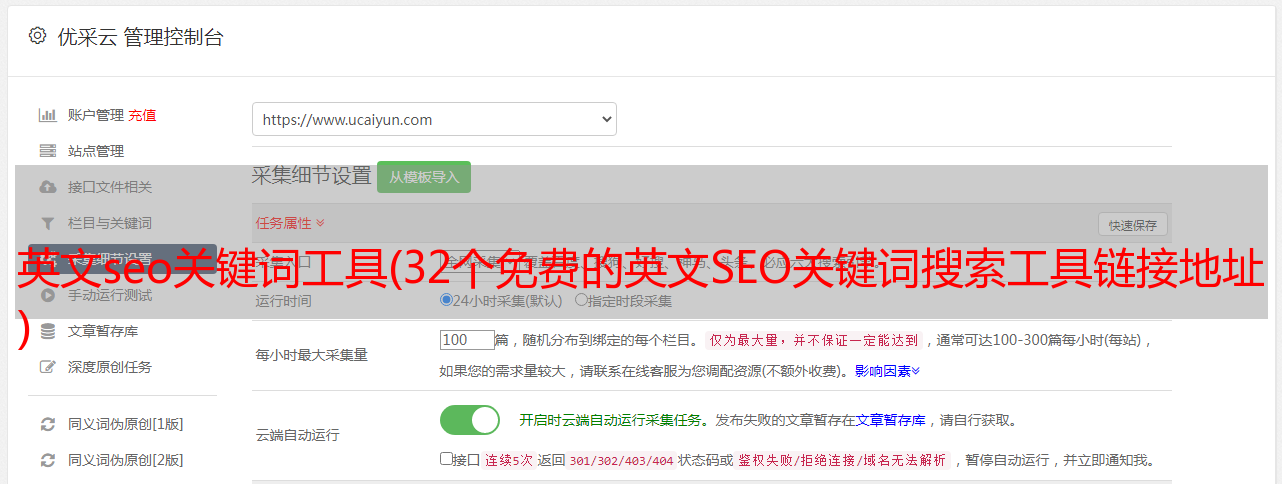The width and height of the screenshot is (1282, 484).
Task: Click the 开启时云端自动运行采集任务 green text
Action: (x=610, y=420)
